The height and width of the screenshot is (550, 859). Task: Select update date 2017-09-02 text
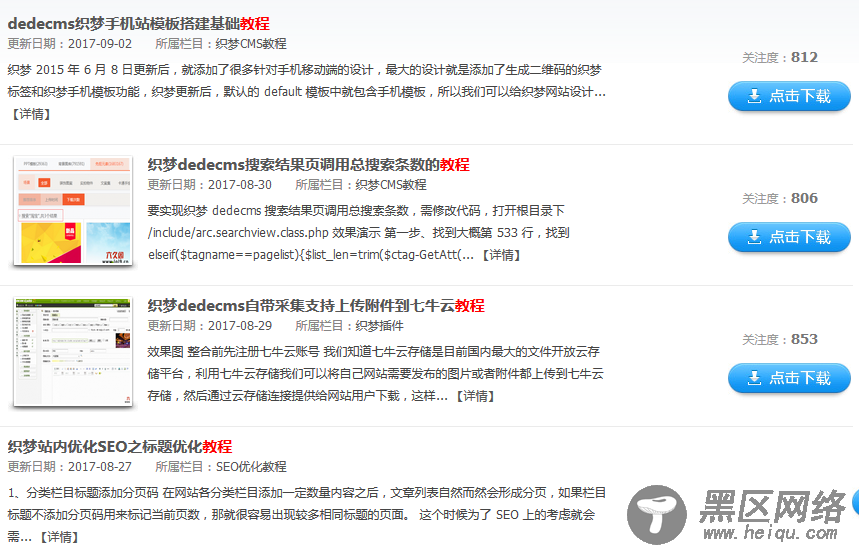(100, 44)
